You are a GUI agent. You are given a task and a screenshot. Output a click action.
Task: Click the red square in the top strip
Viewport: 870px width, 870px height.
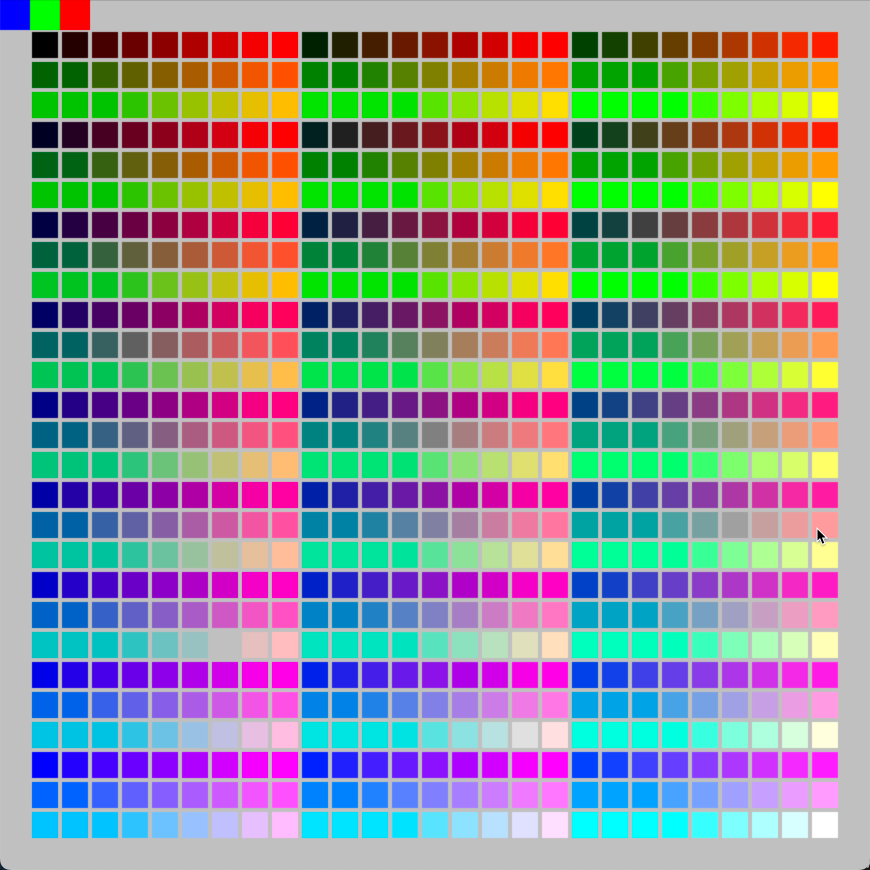[x=74, y=14]
